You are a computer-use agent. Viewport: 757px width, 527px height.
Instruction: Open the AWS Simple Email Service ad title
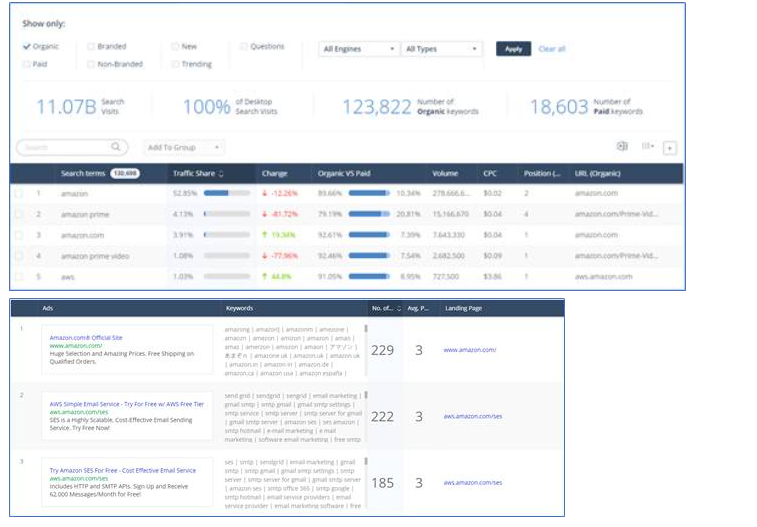tap(126, 404)
